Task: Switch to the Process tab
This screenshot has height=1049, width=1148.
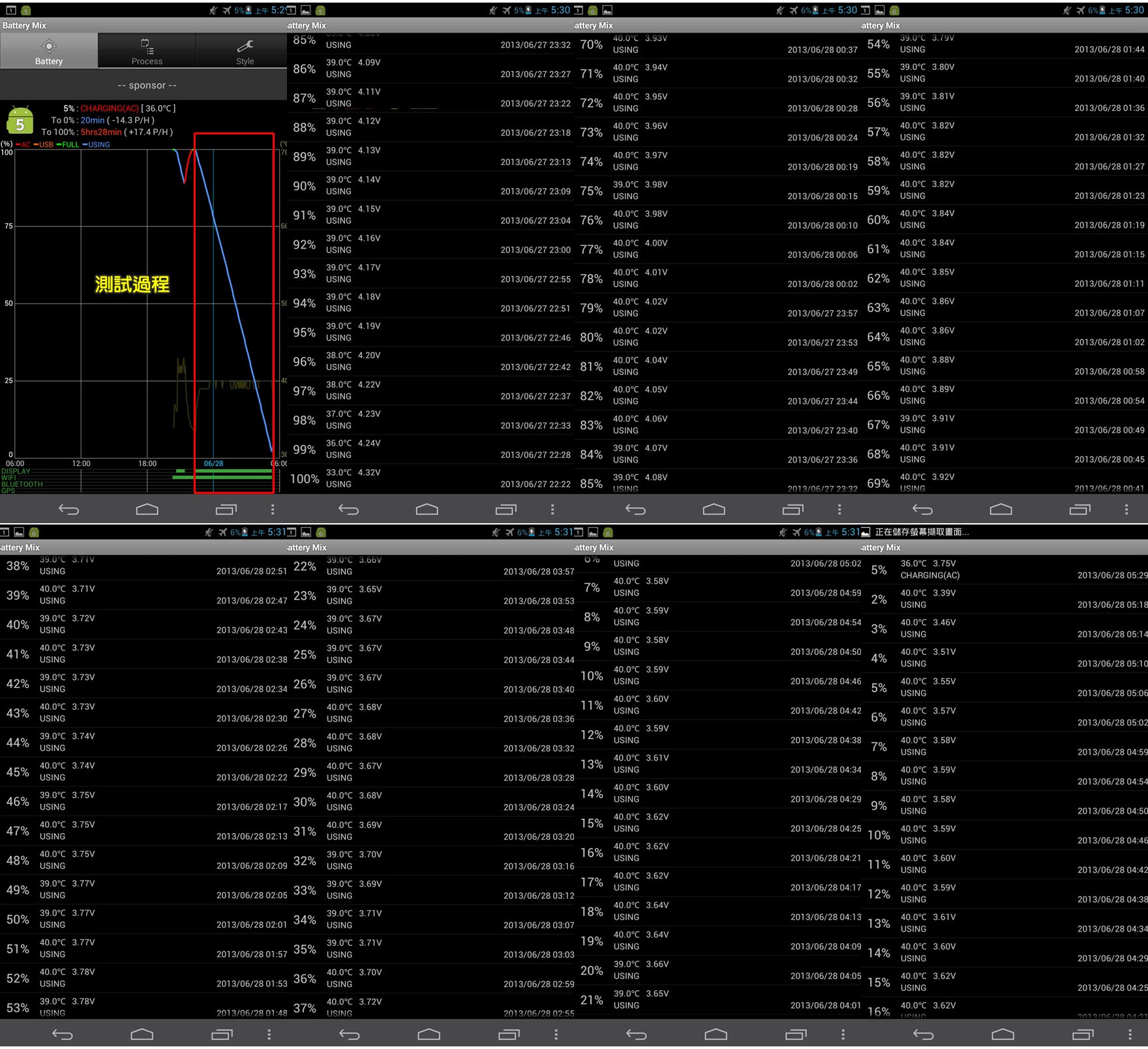Action: (x=147, y=50)
